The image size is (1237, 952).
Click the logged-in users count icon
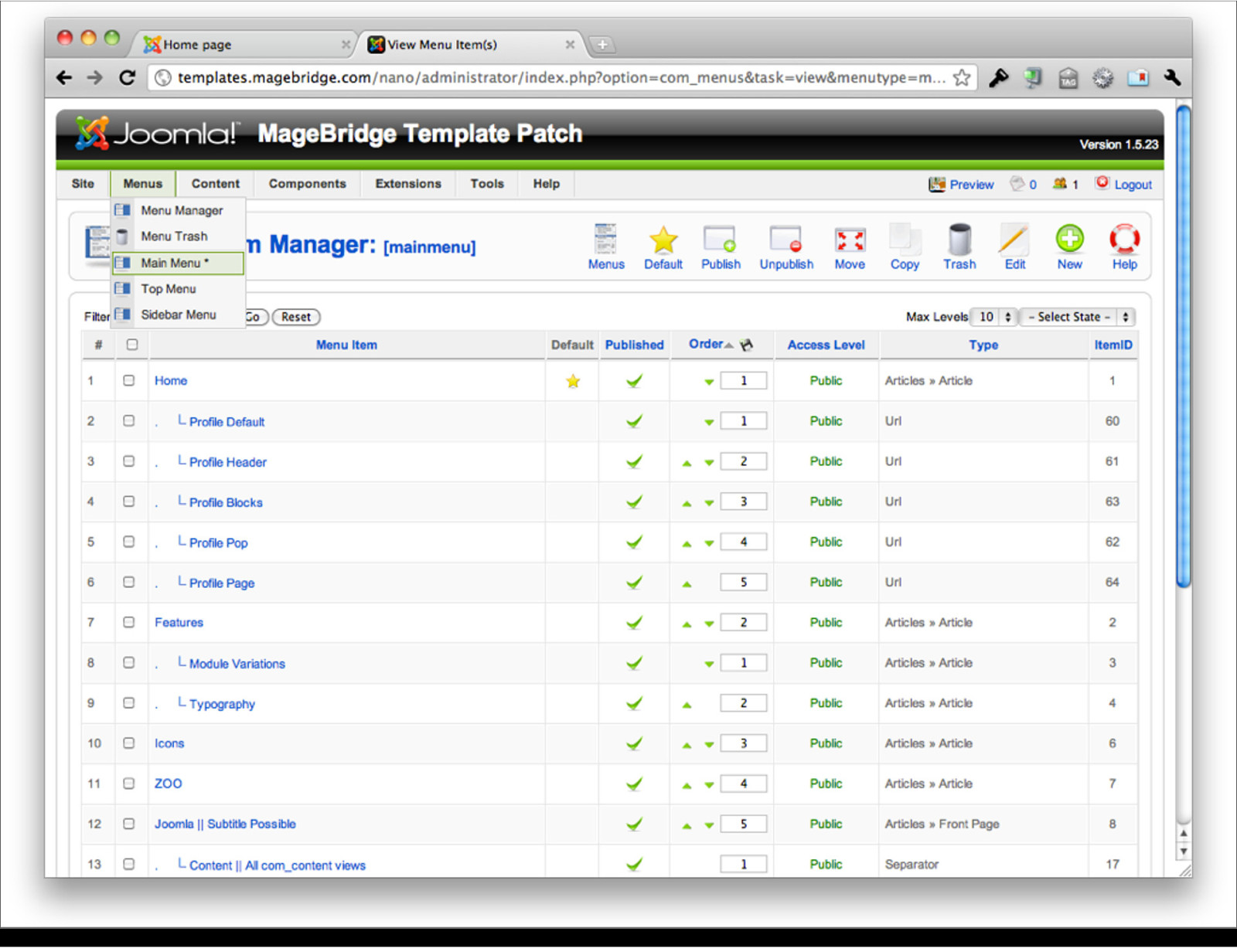click(x=1060, y=183)
